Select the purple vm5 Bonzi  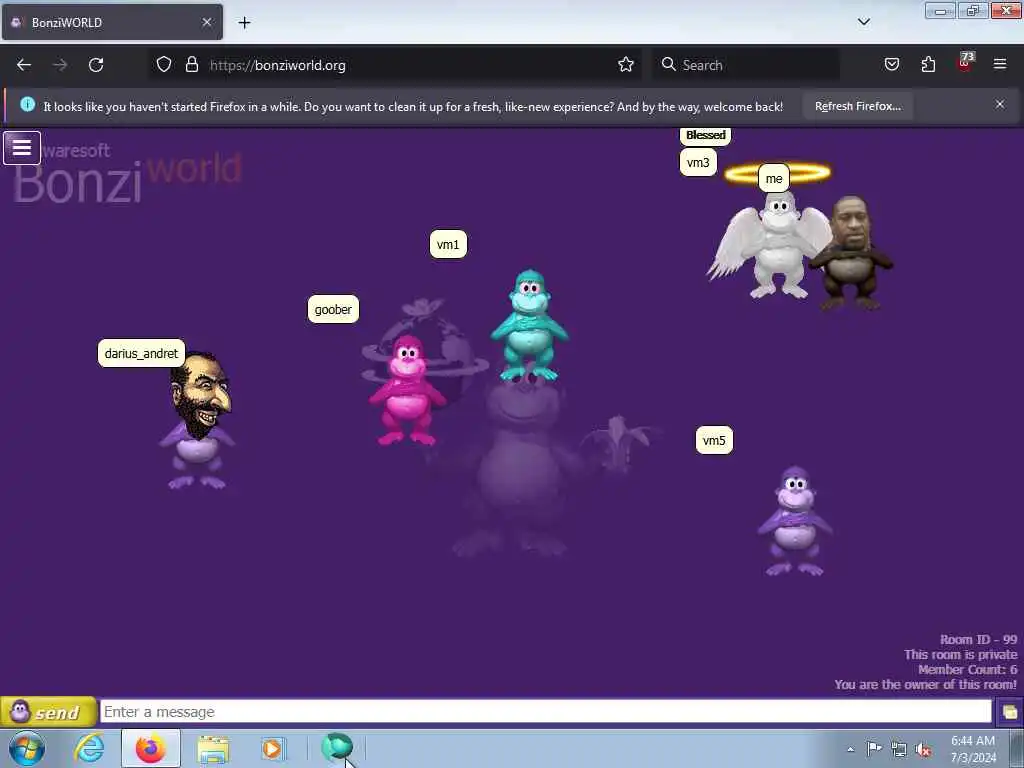click(x=795, y=521)
